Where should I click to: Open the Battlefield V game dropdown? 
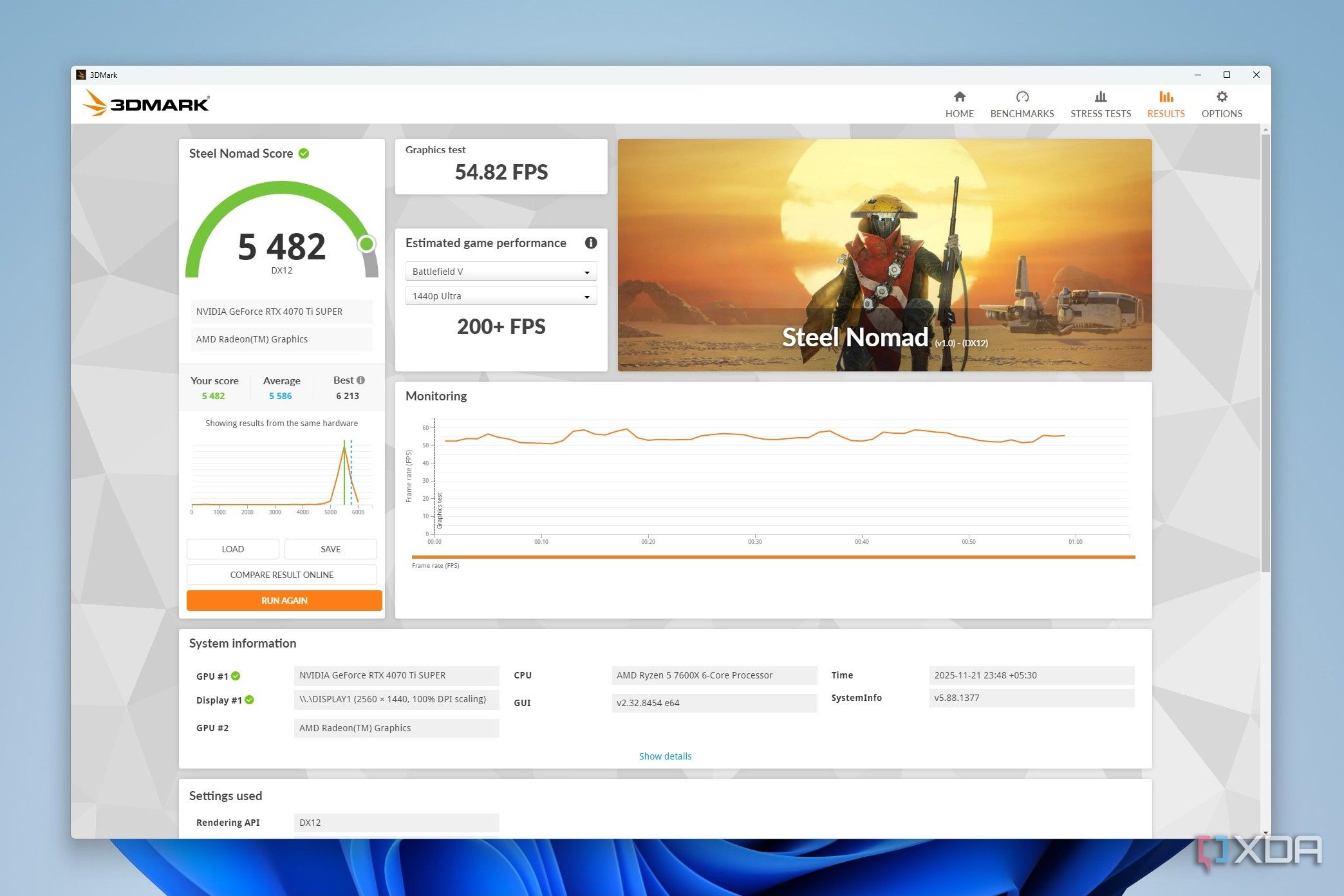click(501, 272)
